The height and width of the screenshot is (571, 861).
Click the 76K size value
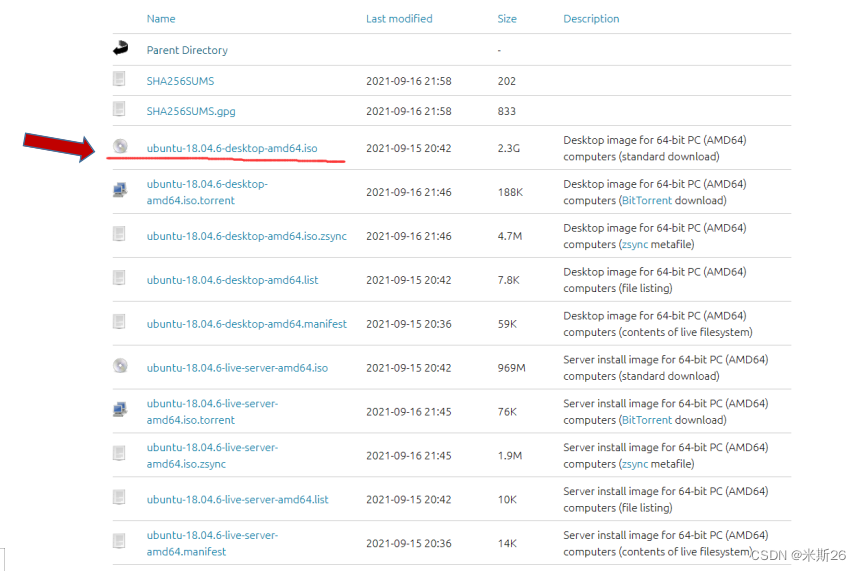coord(507,412)
